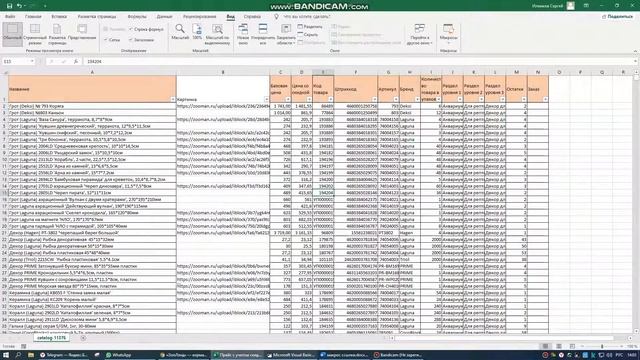The height and width of the screenshot is (360, 640).
Task: Toggle the Ruler (Линейка) checkbox
Action: click(x=114, y=29)
